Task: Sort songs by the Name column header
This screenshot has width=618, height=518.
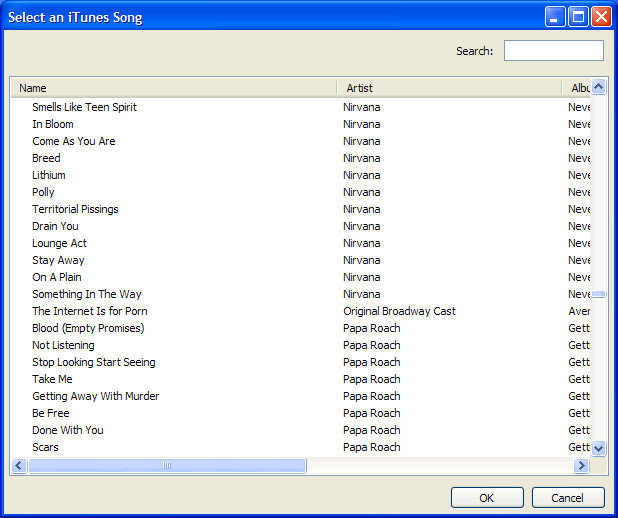Action: [x=173, y=88]
